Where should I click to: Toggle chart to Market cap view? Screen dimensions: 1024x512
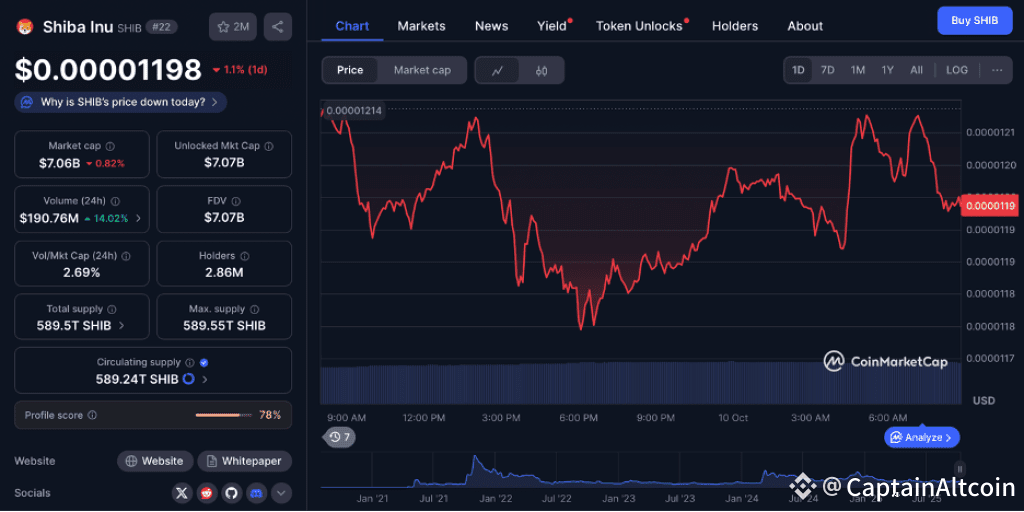[422, 70]
